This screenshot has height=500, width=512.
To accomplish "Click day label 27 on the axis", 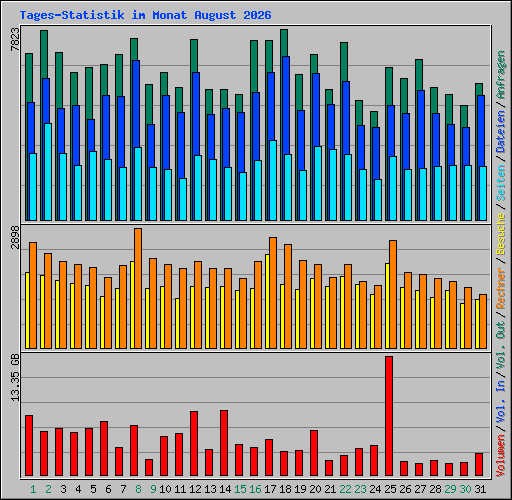I will (420, 489).
